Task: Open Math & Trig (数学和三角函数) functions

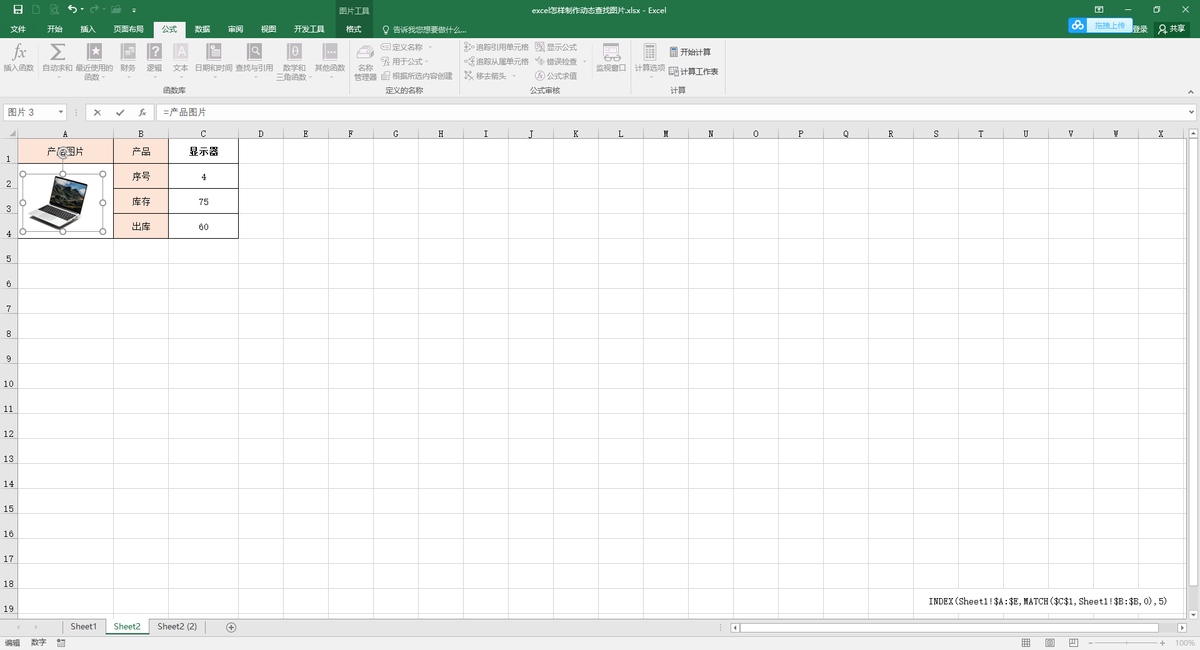Action: click(x=294, y=60)
